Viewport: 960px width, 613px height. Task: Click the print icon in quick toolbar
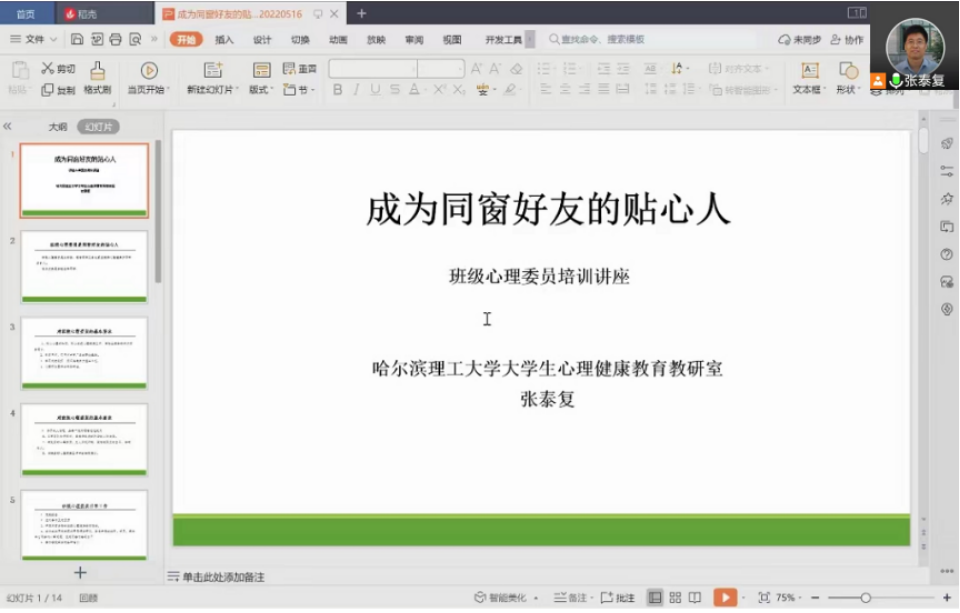[x=115, y=40]
